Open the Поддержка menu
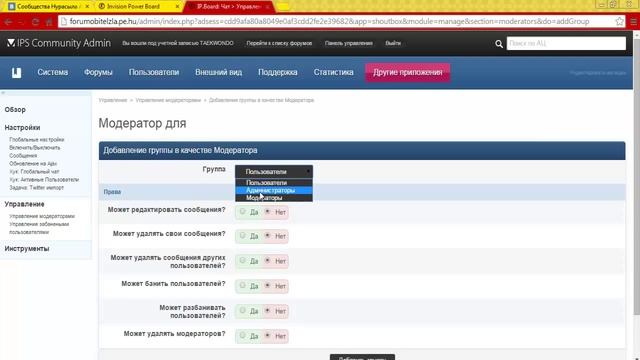 pos(278,72)
